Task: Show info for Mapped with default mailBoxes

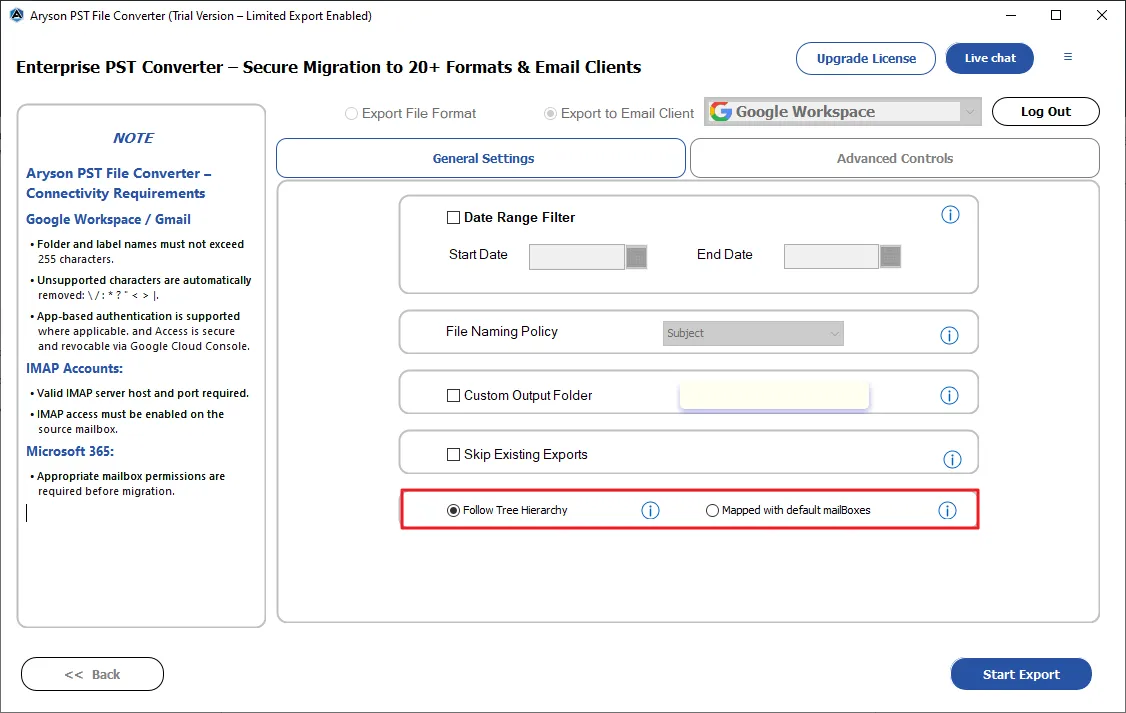Action: 947,511
